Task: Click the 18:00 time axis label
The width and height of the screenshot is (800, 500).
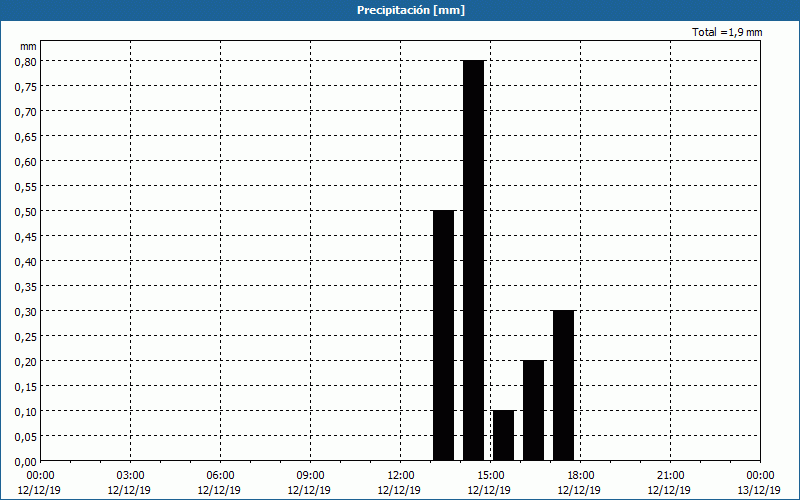Action: [x=581, y=476]
